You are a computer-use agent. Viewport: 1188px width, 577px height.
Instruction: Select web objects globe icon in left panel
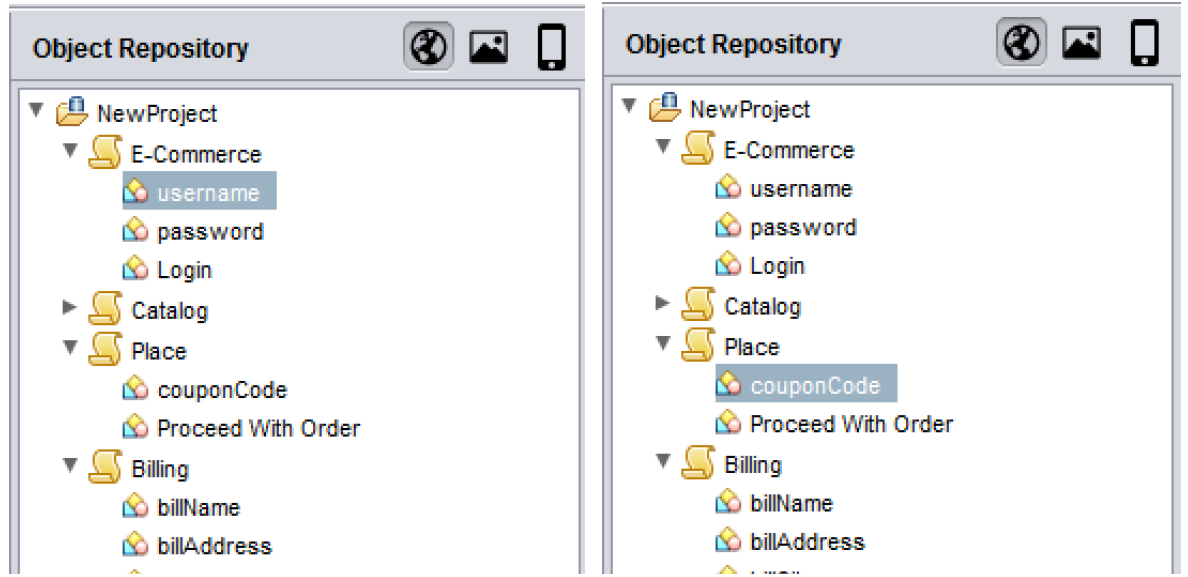pyautogui.click(x=429, y=47)
